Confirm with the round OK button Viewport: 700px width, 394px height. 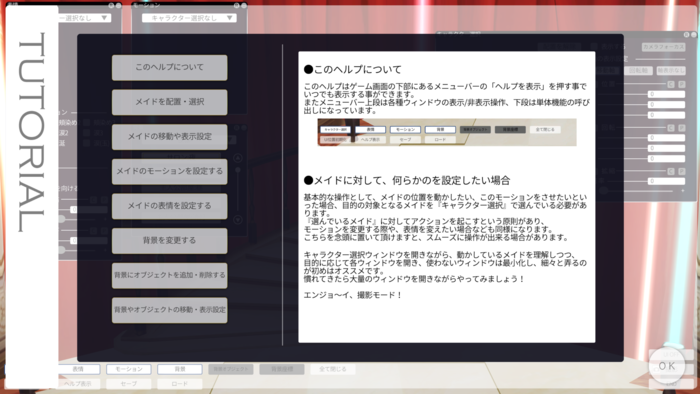click(x=667, y=366)
